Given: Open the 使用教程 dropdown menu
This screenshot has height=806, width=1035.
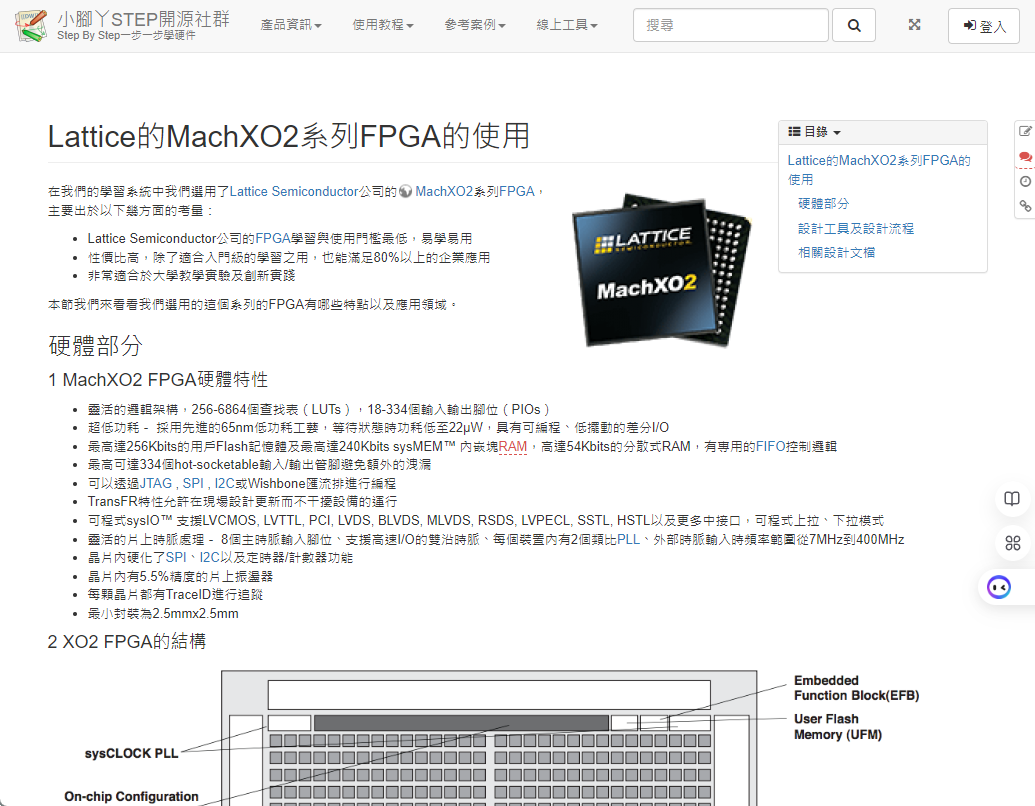Looking at the screenshot, I should coord(383,25).
